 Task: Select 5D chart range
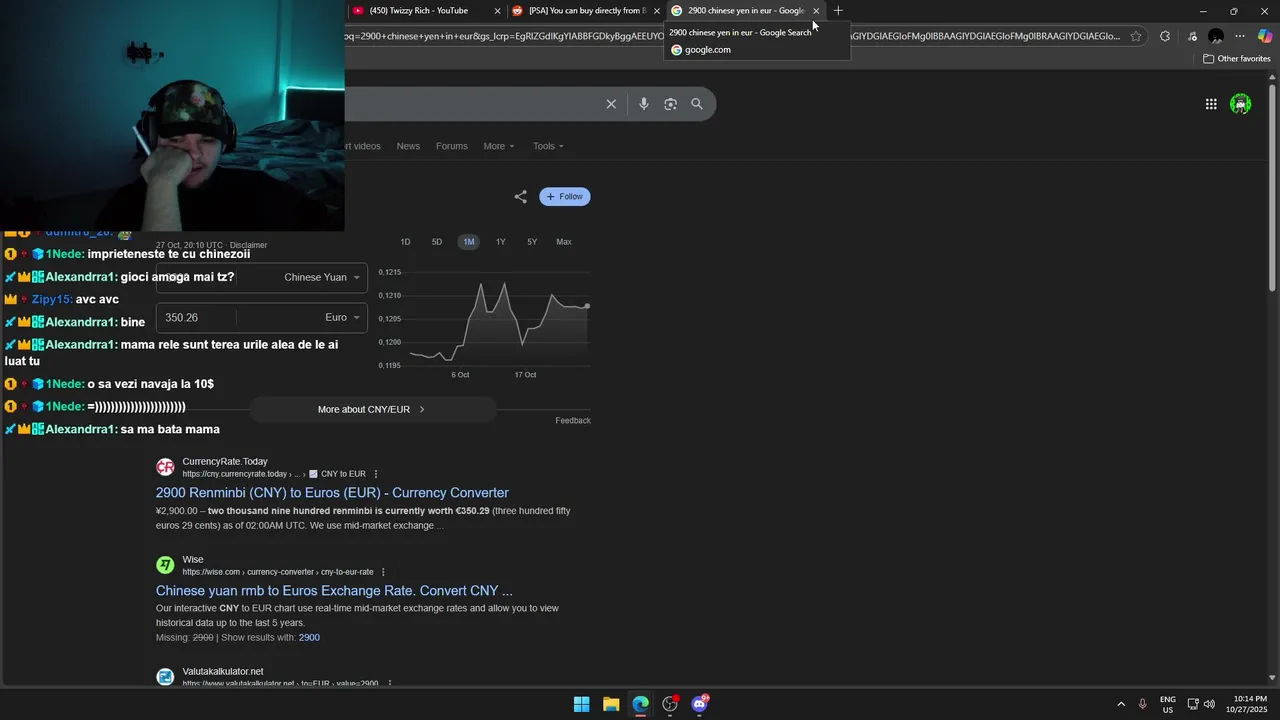(x=437, y=242)
